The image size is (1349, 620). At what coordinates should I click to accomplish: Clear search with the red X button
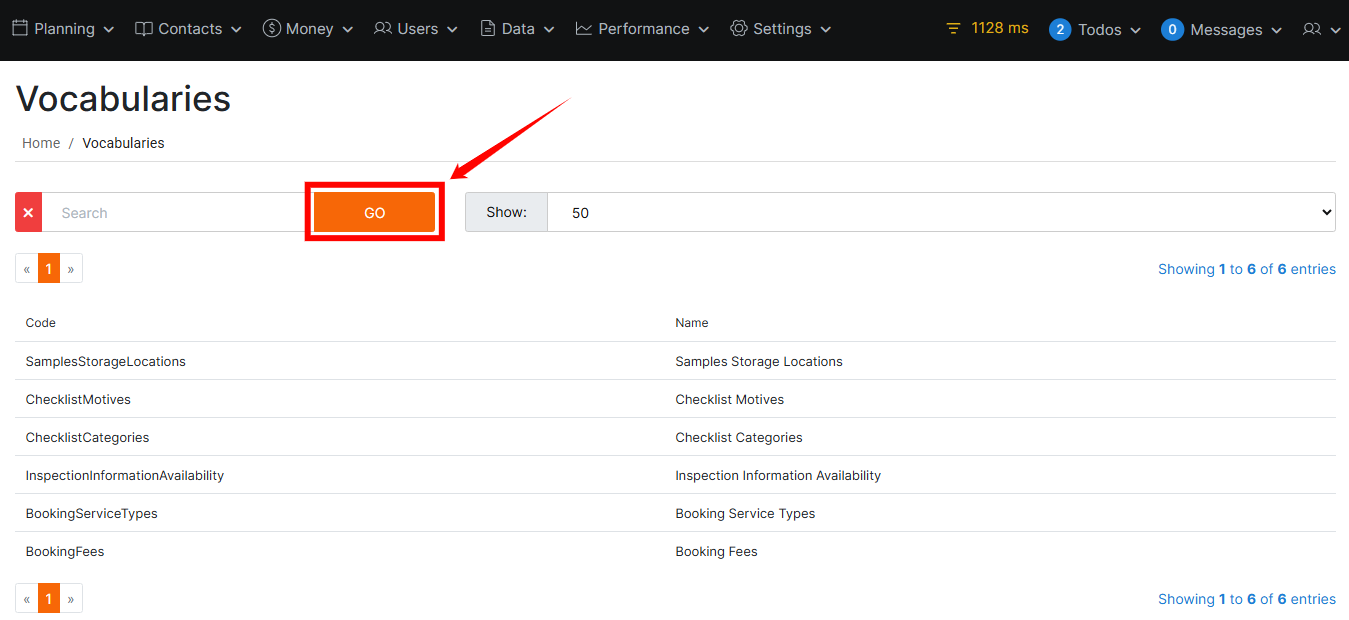[x=28, y=212]
